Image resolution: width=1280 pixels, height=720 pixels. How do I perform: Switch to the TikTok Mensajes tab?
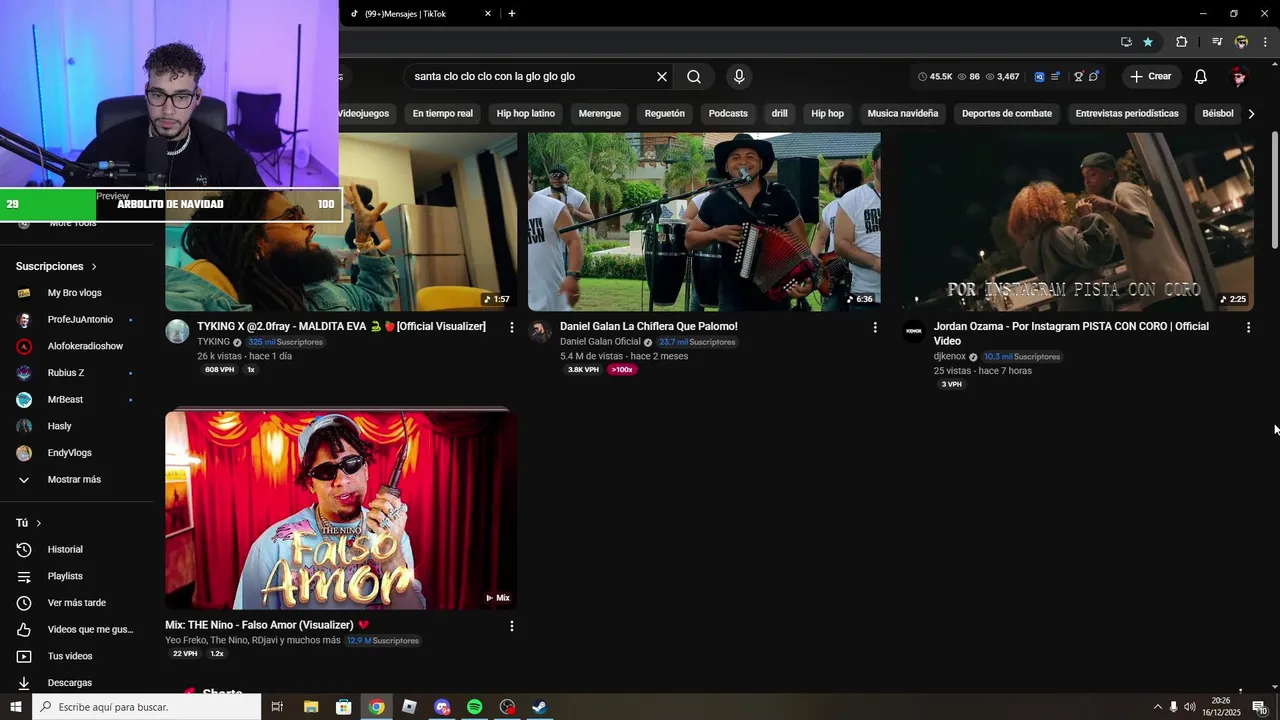click(418, 14)
